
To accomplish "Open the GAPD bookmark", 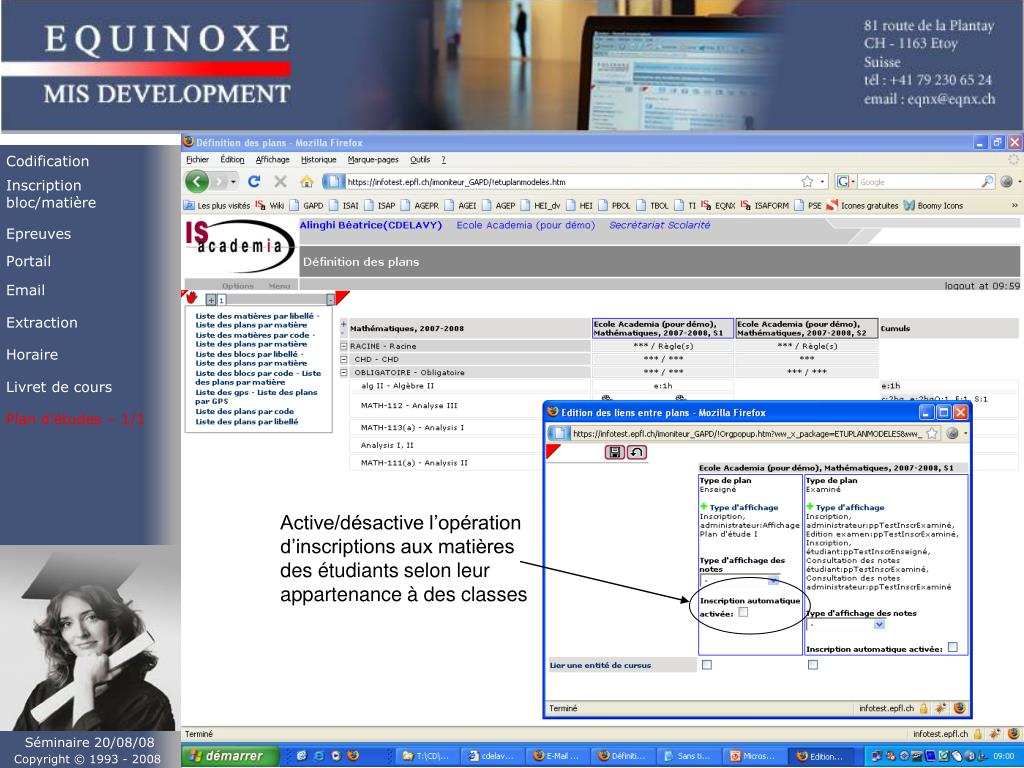I will pos(306,205).
